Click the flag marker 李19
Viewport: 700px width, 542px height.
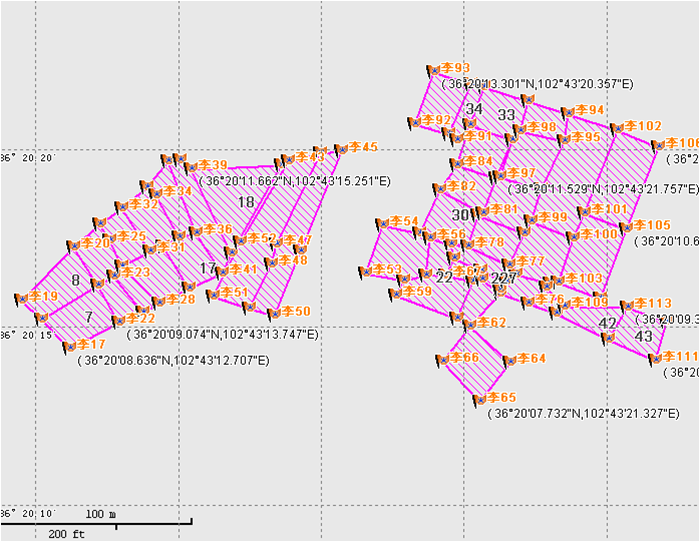22,297
